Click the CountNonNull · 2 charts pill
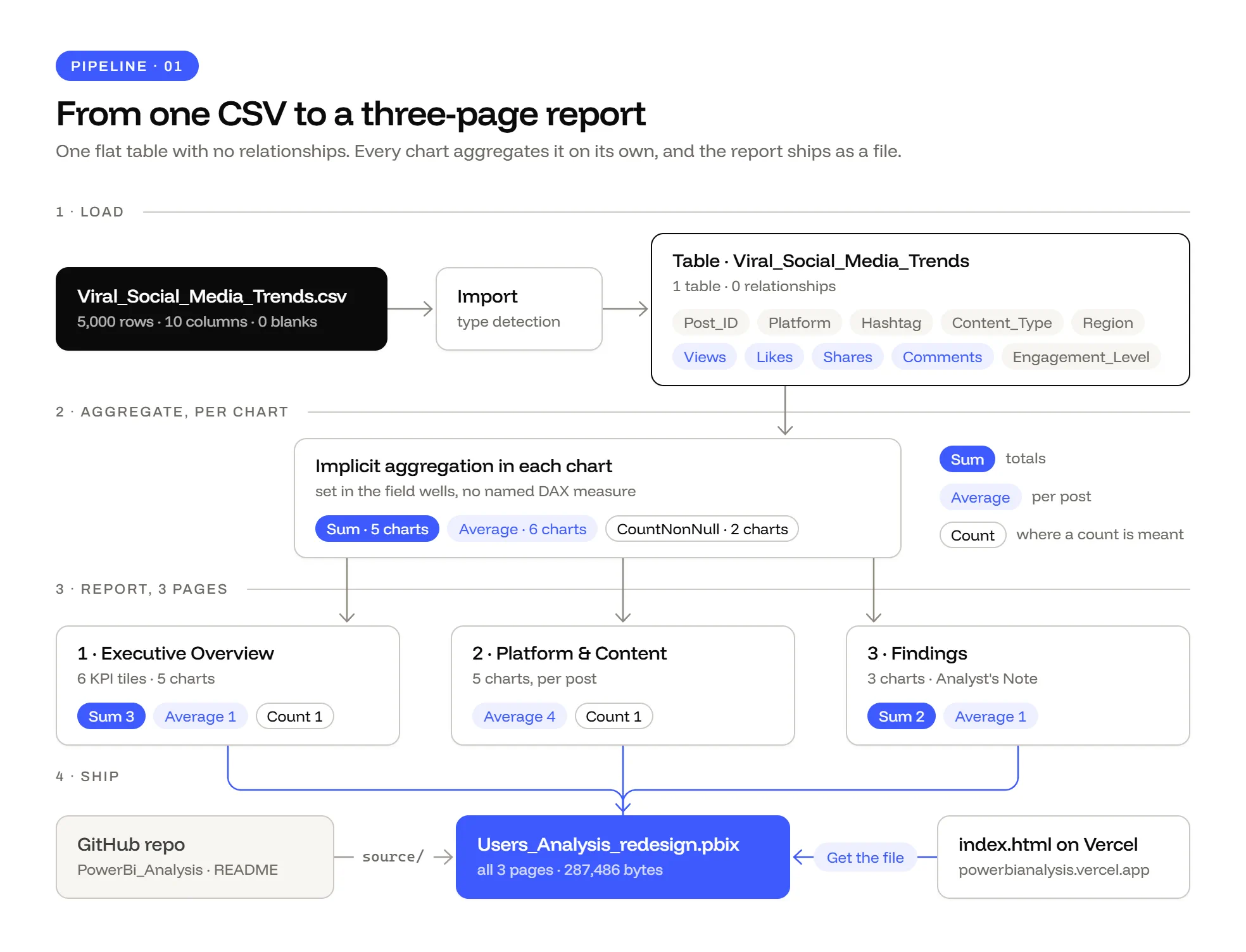This screenshot has height=952, width=1246. click(702, 529)
